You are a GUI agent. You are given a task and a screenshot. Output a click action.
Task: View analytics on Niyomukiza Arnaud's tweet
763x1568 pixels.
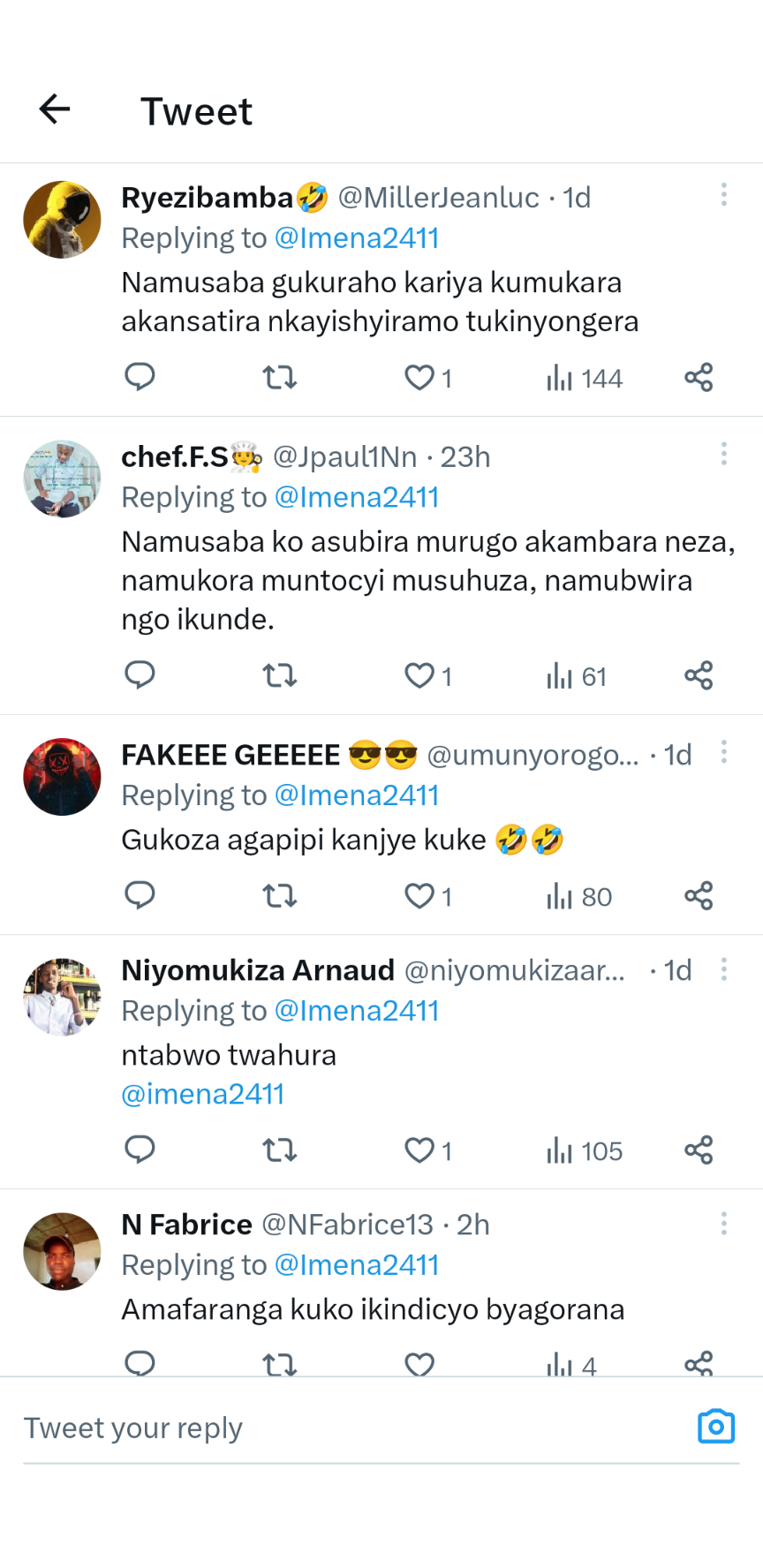584,1151
